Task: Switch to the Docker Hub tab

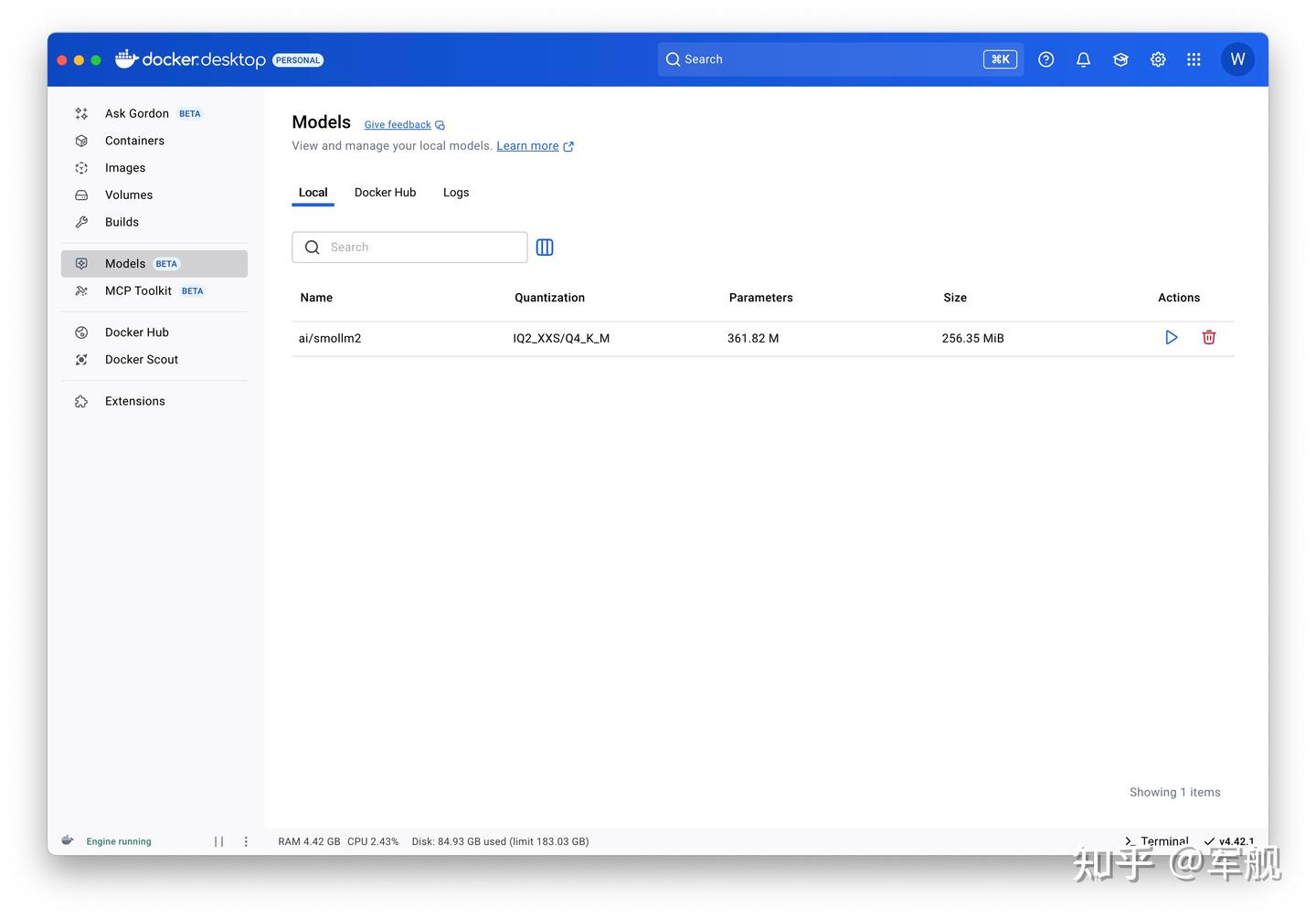Action: click(385, 192)
